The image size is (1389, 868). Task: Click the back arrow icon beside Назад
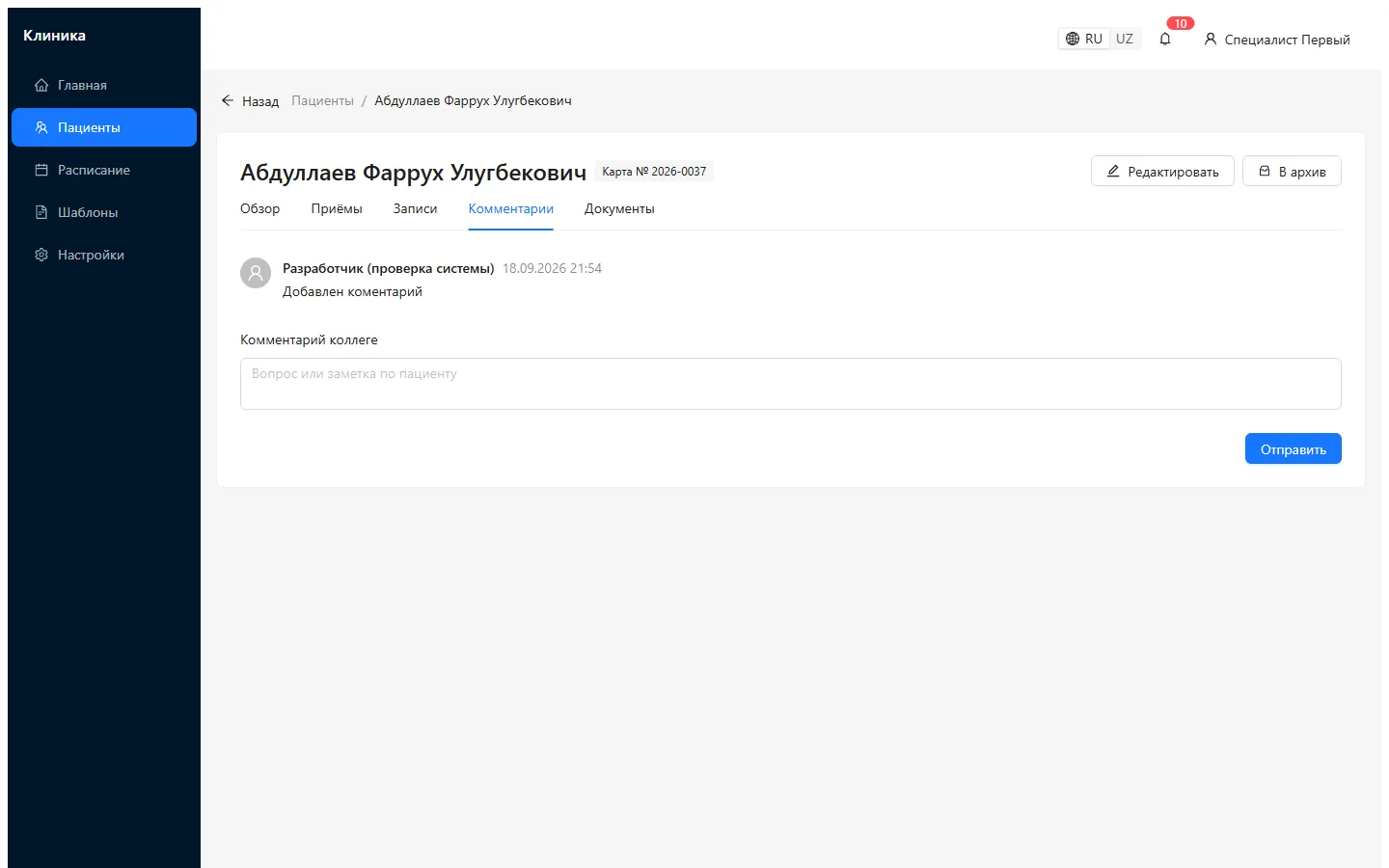pos(228,100)
